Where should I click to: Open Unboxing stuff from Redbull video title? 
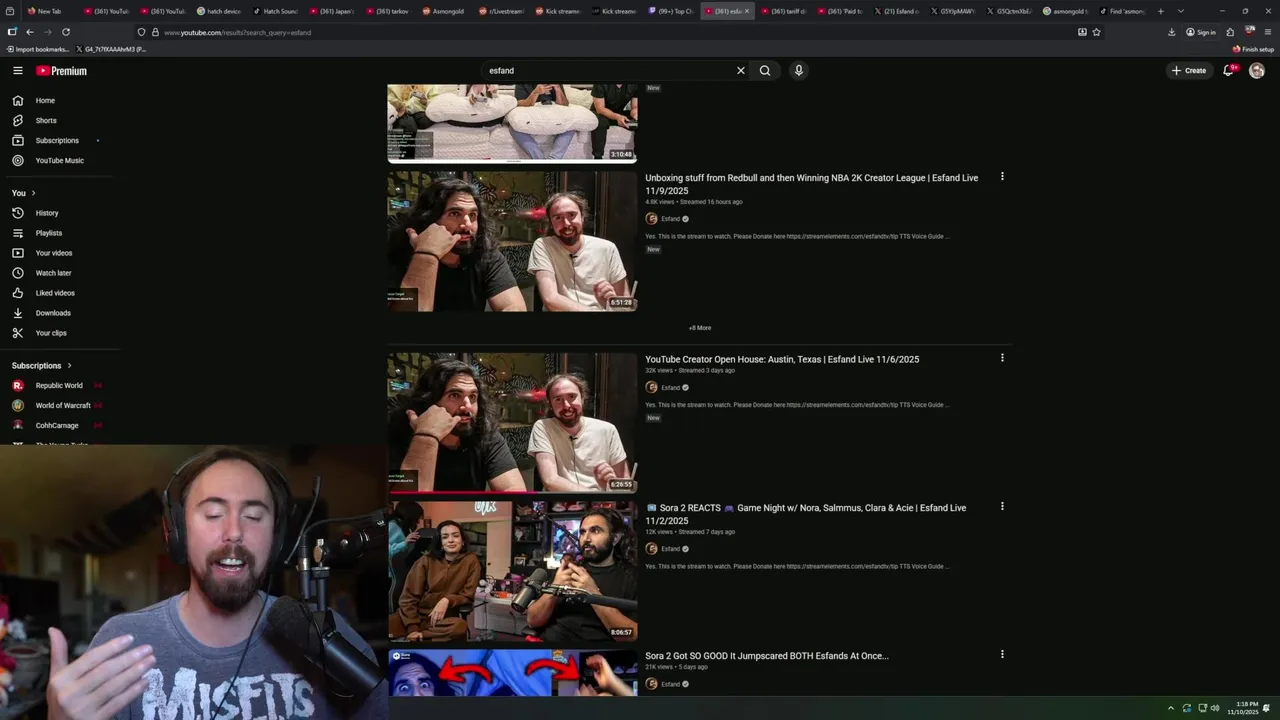click(812, 184)
